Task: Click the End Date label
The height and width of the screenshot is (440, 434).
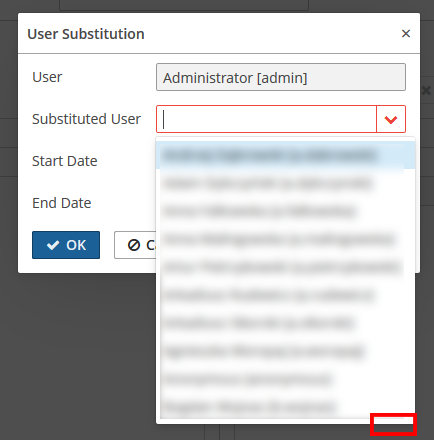Action: point(62,203)
